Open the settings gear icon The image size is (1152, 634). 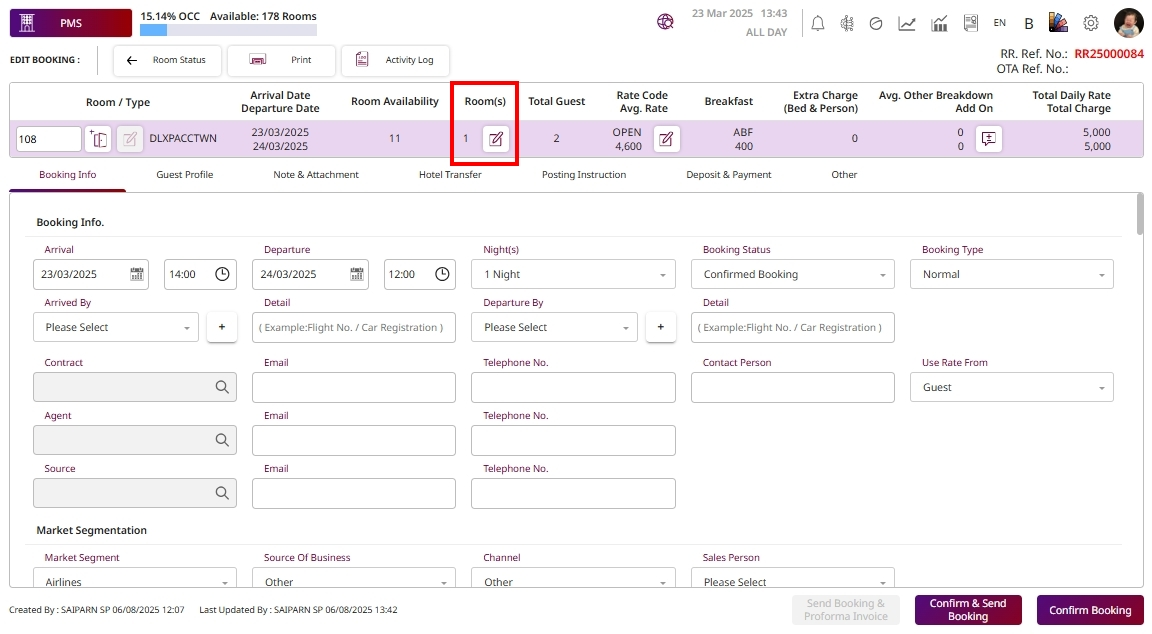tap(1091, 23)
